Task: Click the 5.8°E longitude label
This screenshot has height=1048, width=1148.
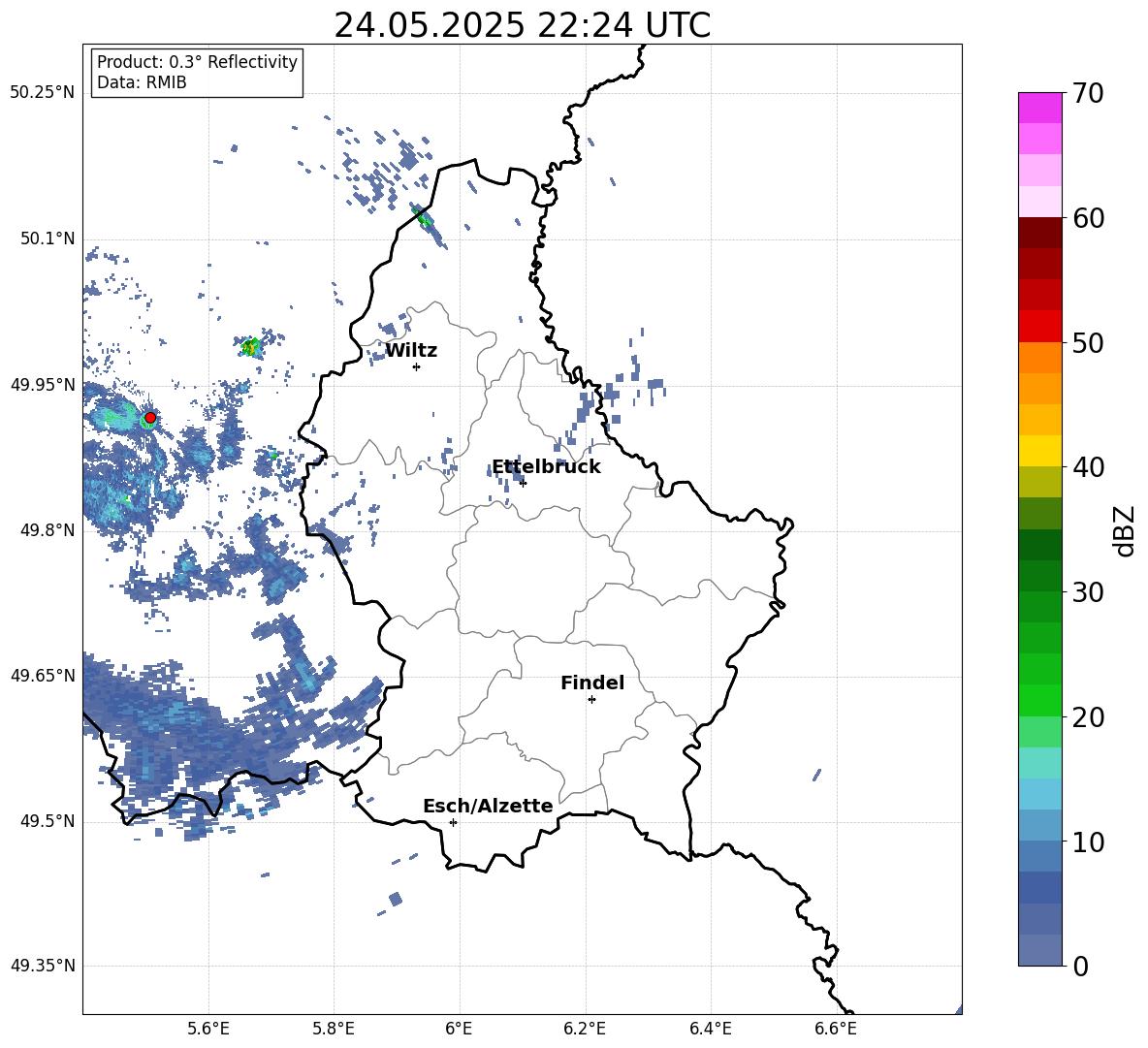Action: [334, 1030]
